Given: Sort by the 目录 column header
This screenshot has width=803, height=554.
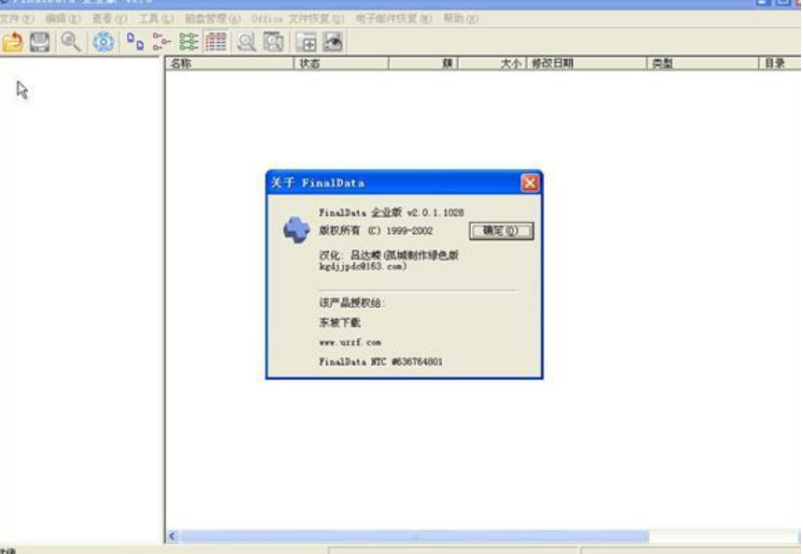Looking at the screenshot, I should 780,63.
